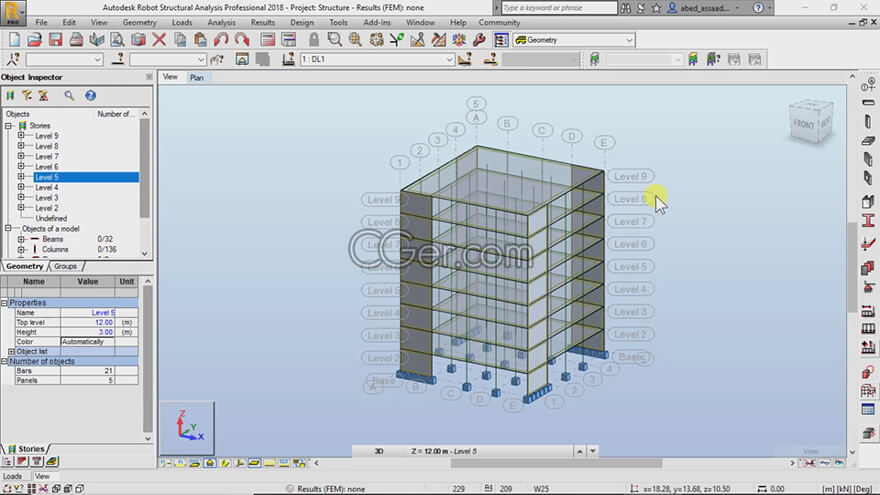Click the I-beam sections icon in right toolbar
Image resolution: width=880 pixels, height=495 pixels.
[868, 221]
